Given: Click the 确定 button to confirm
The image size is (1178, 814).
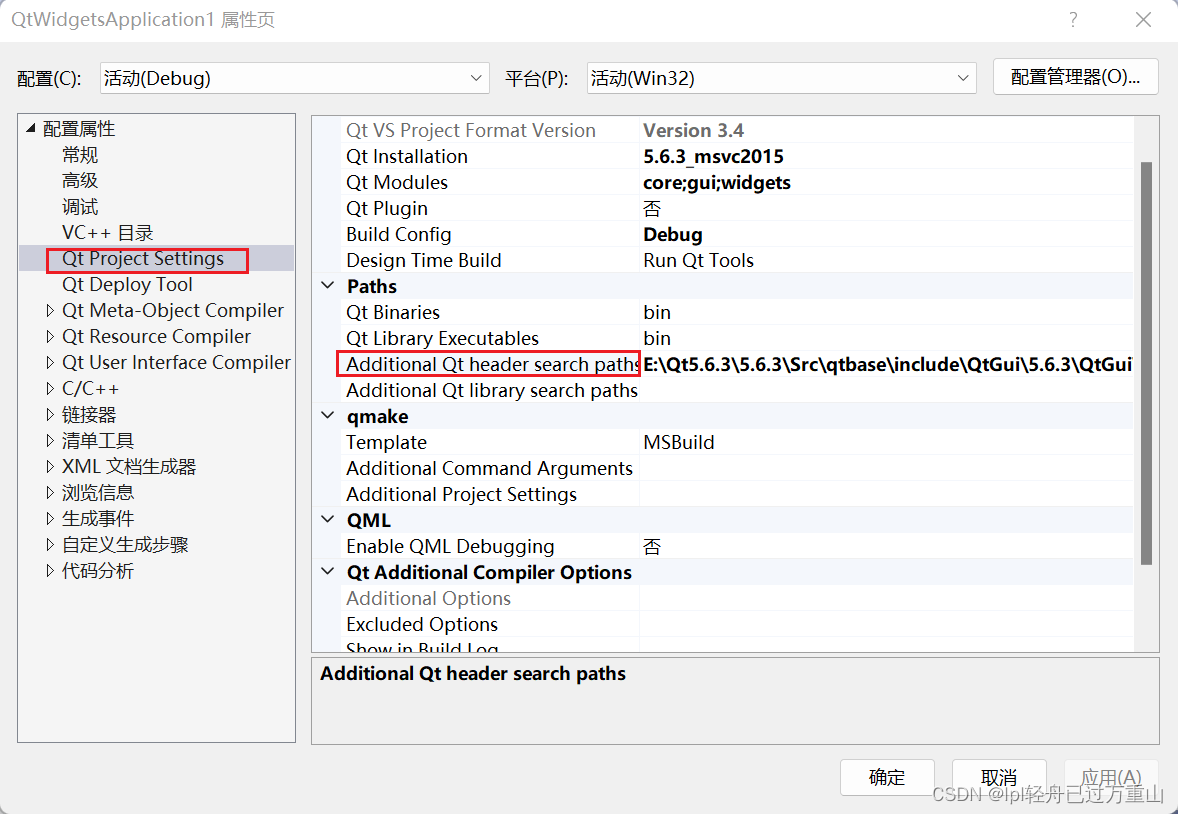Looking at the screenshot, I should 886,777.
